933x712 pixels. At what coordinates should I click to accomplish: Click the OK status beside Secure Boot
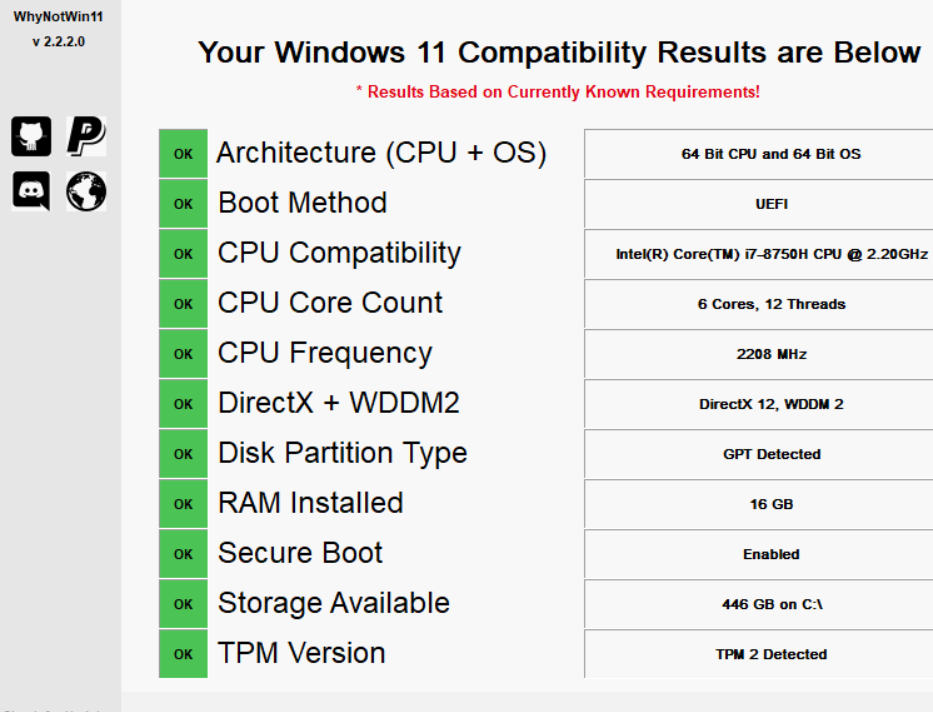(183, 554)
